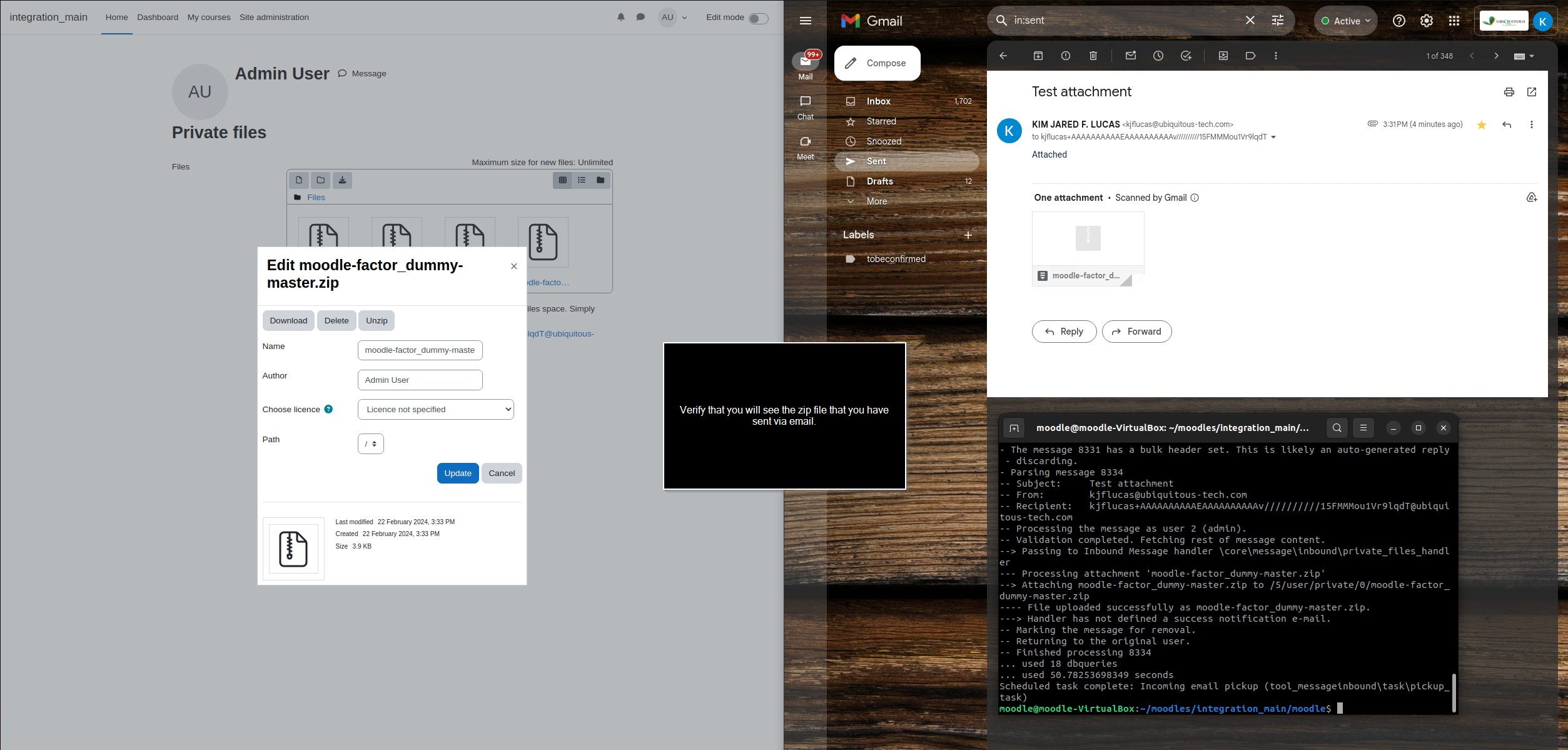Open the tobeconfirmed label
The height and width of the screenshot is (750, 1568).
coord(907,259)
